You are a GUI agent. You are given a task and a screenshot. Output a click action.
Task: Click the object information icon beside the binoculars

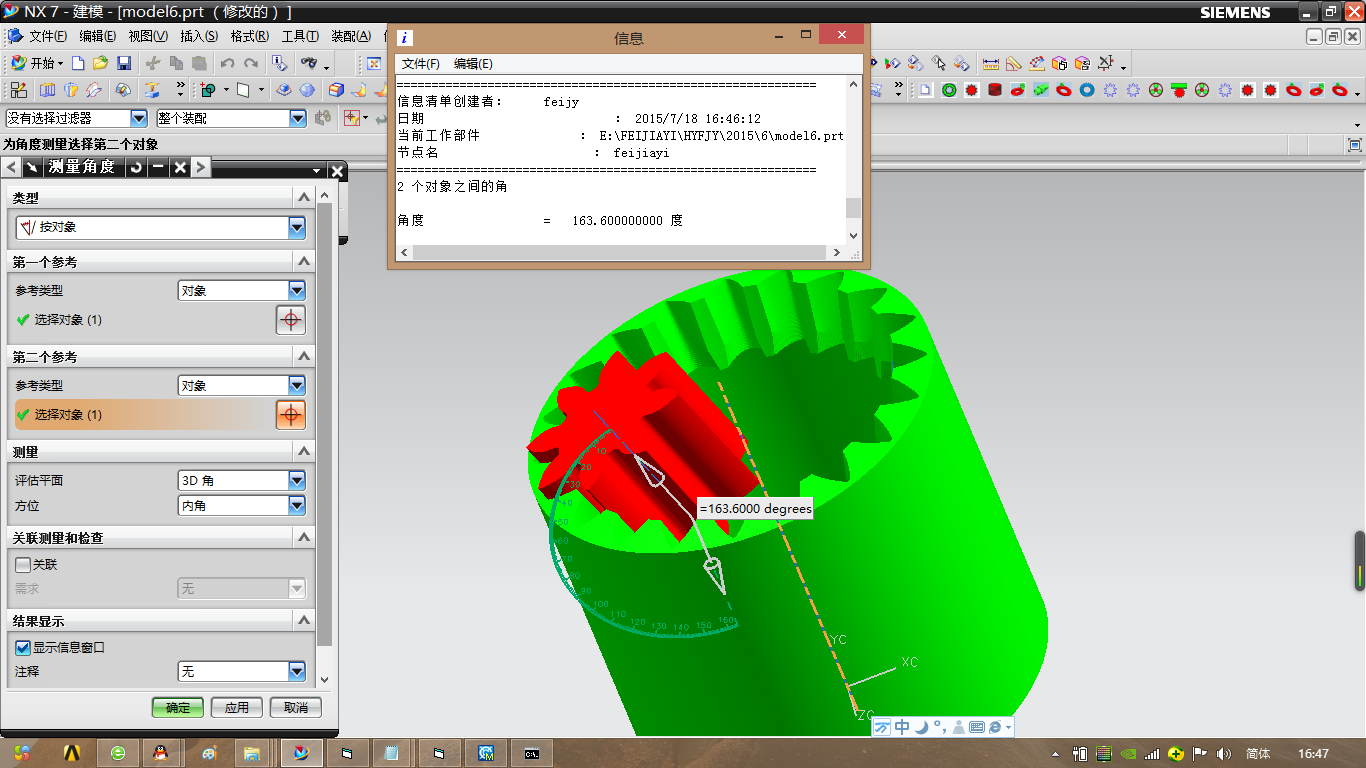pos(280,63)
